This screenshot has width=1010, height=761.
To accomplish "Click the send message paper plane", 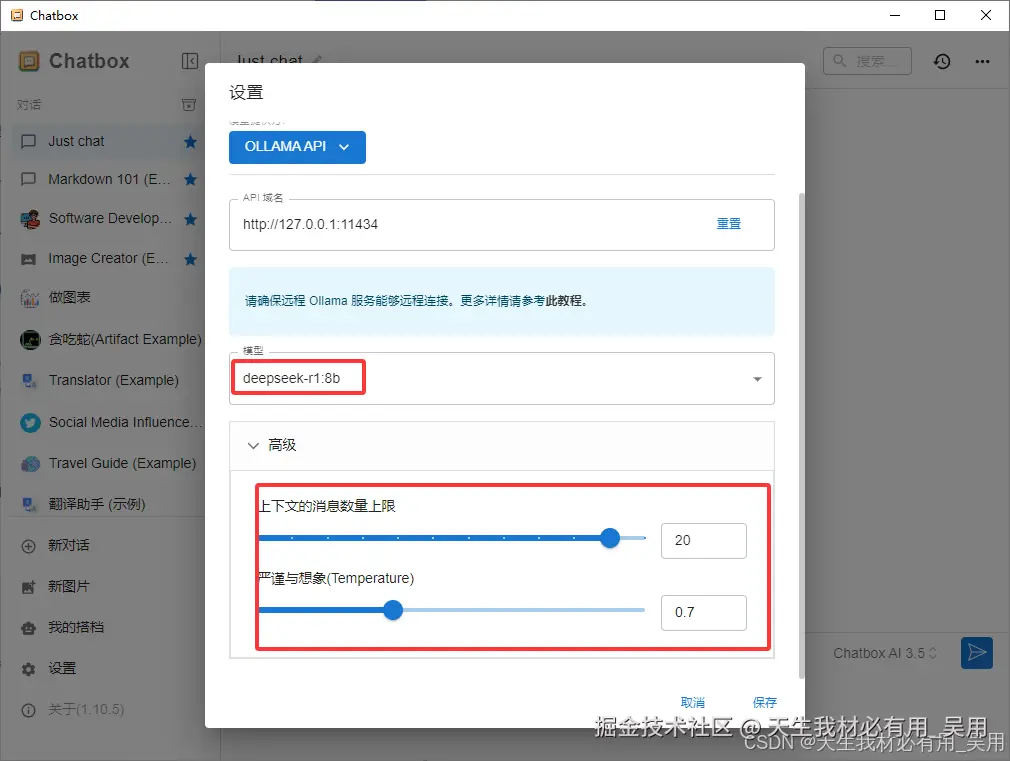I will [x=977, y=653].
